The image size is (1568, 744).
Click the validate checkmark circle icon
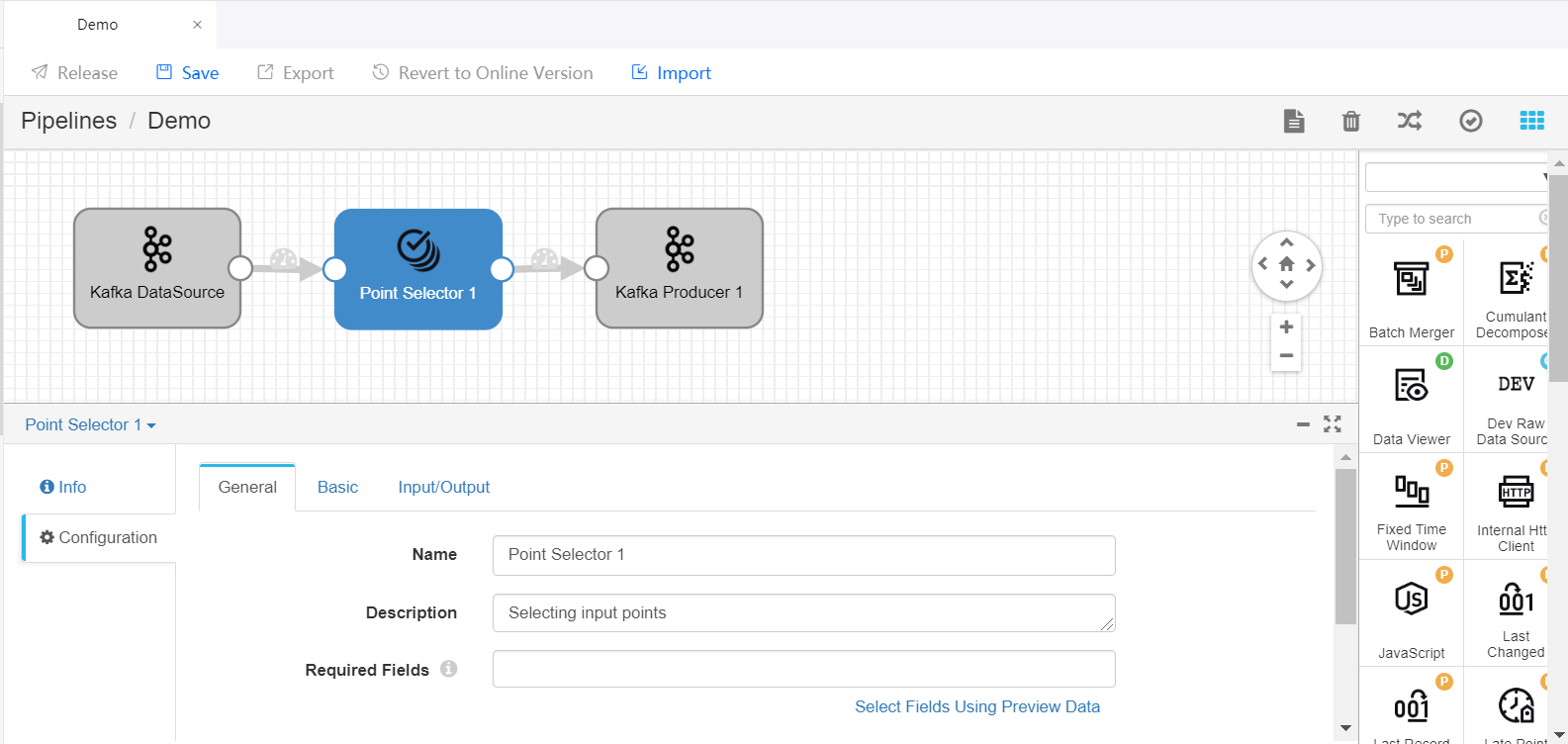click(x=1471, y=121)
